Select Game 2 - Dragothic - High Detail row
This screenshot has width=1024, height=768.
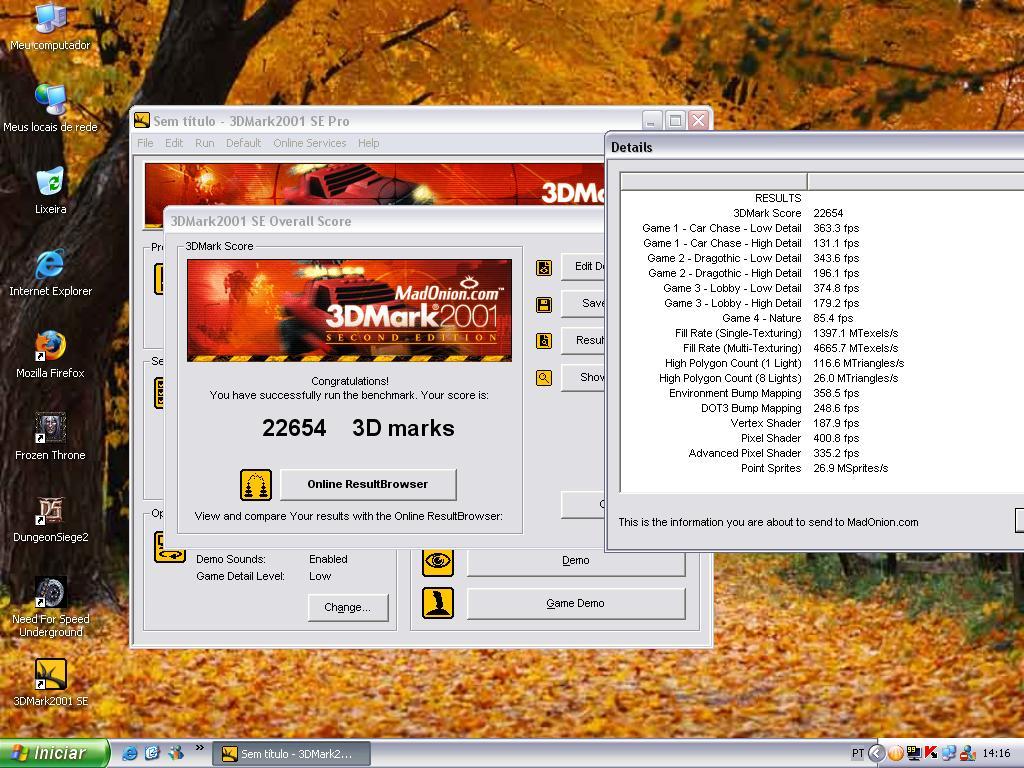(x=822, y=273)
